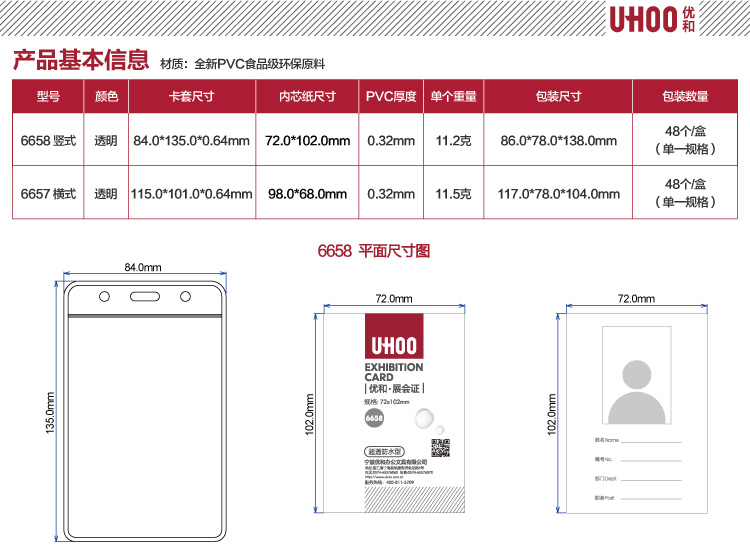Click the 117.0*78.0*104.0mm package size cell

click(x=545, y=194)
